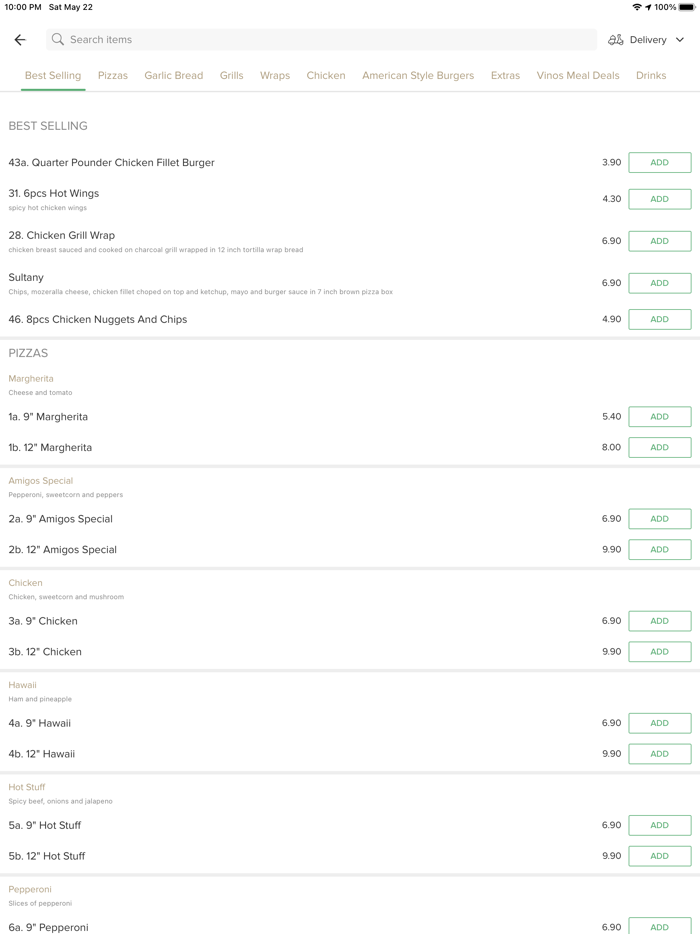The height and width of the screenshot is (934, 700).
Task: Select the American Style Burgers tab
Action: click(x=418, y=75)
